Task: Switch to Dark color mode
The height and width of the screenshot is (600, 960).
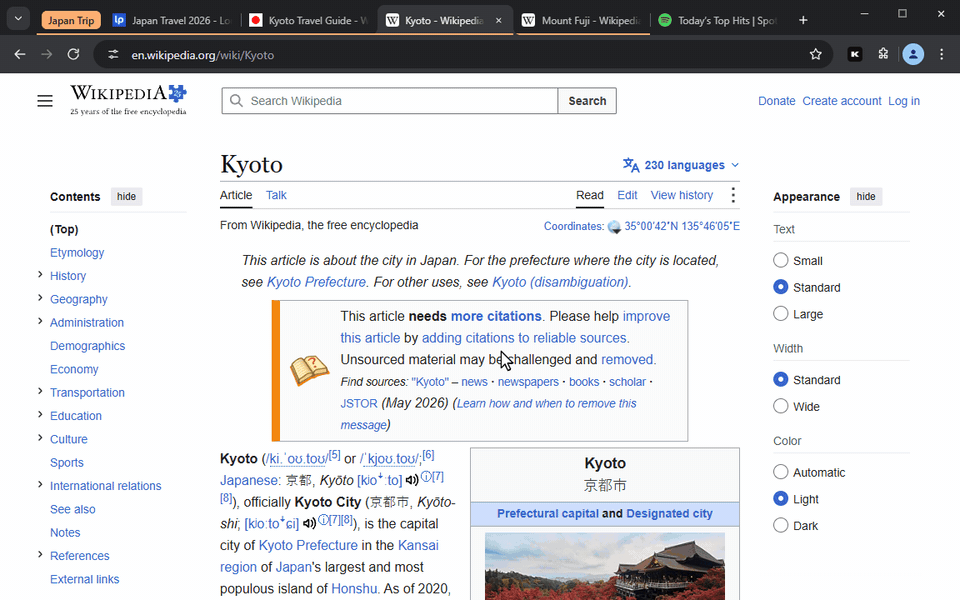Action: coord(781,525)
